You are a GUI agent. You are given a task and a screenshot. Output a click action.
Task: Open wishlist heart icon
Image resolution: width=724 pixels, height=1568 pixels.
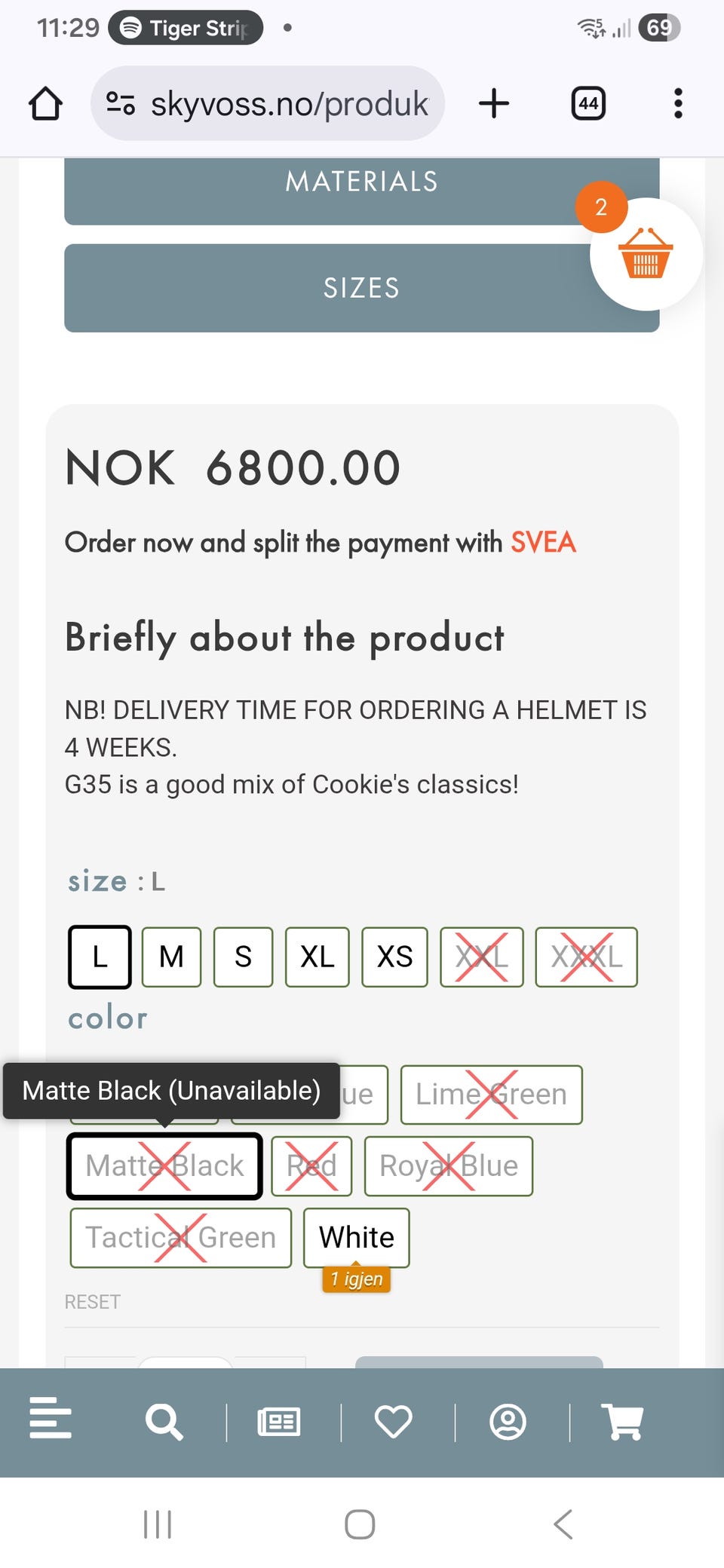394,1422
